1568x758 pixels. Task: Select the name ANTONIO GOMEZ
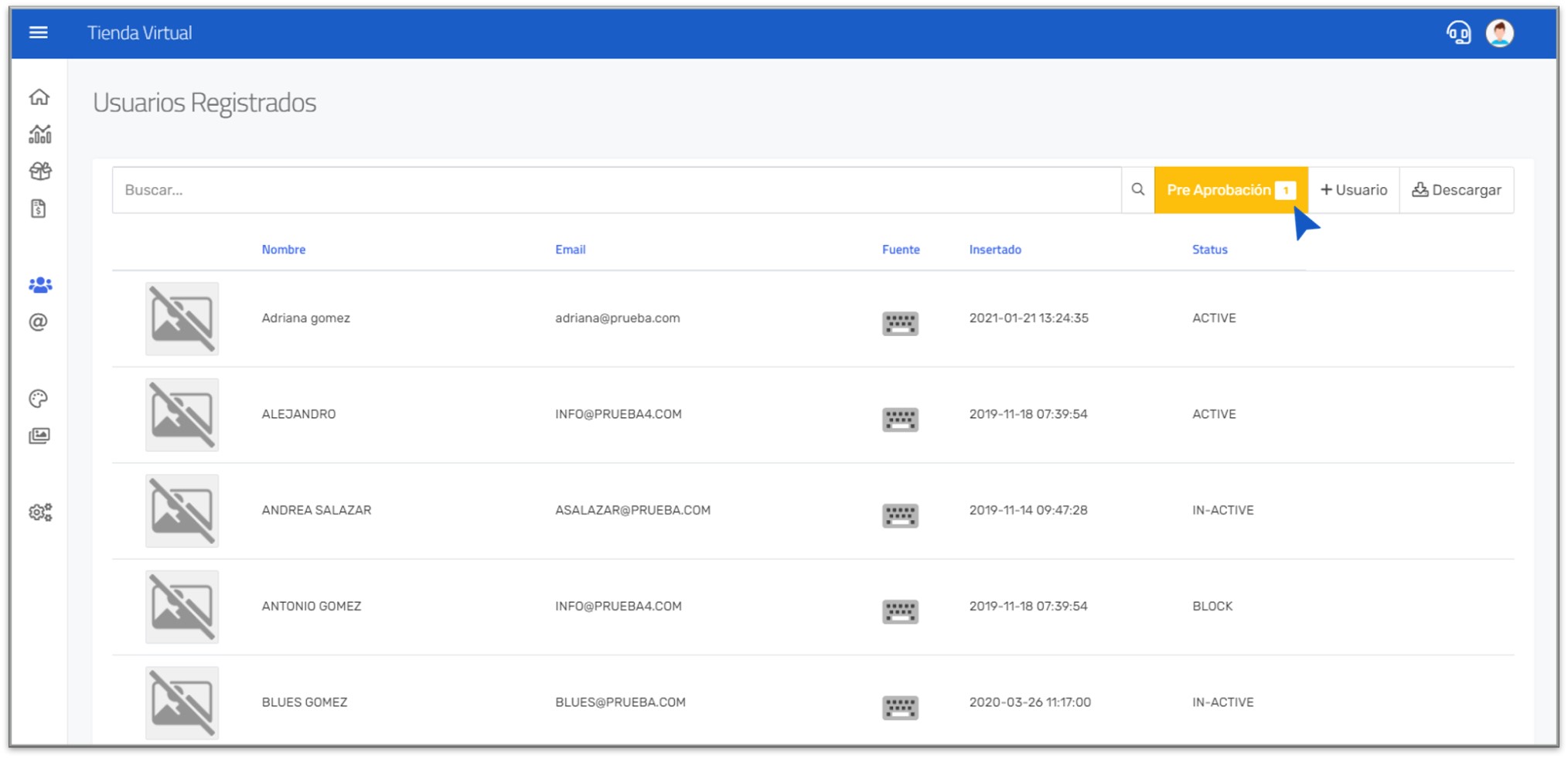click(312, 607)
